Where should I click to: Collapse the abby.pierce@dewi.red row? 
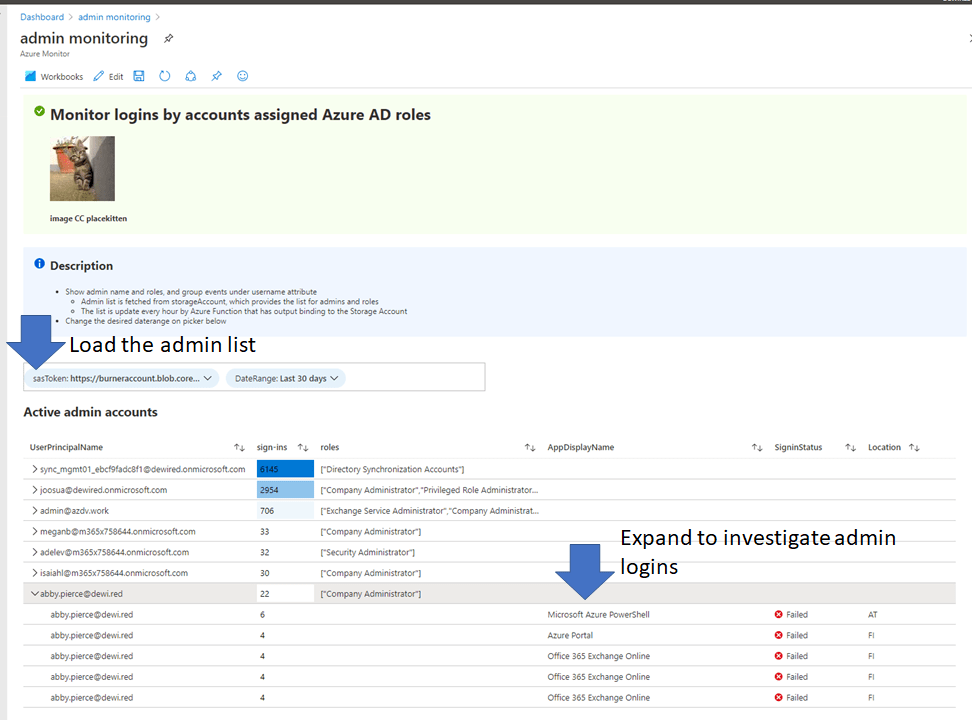tap(35, 594)
